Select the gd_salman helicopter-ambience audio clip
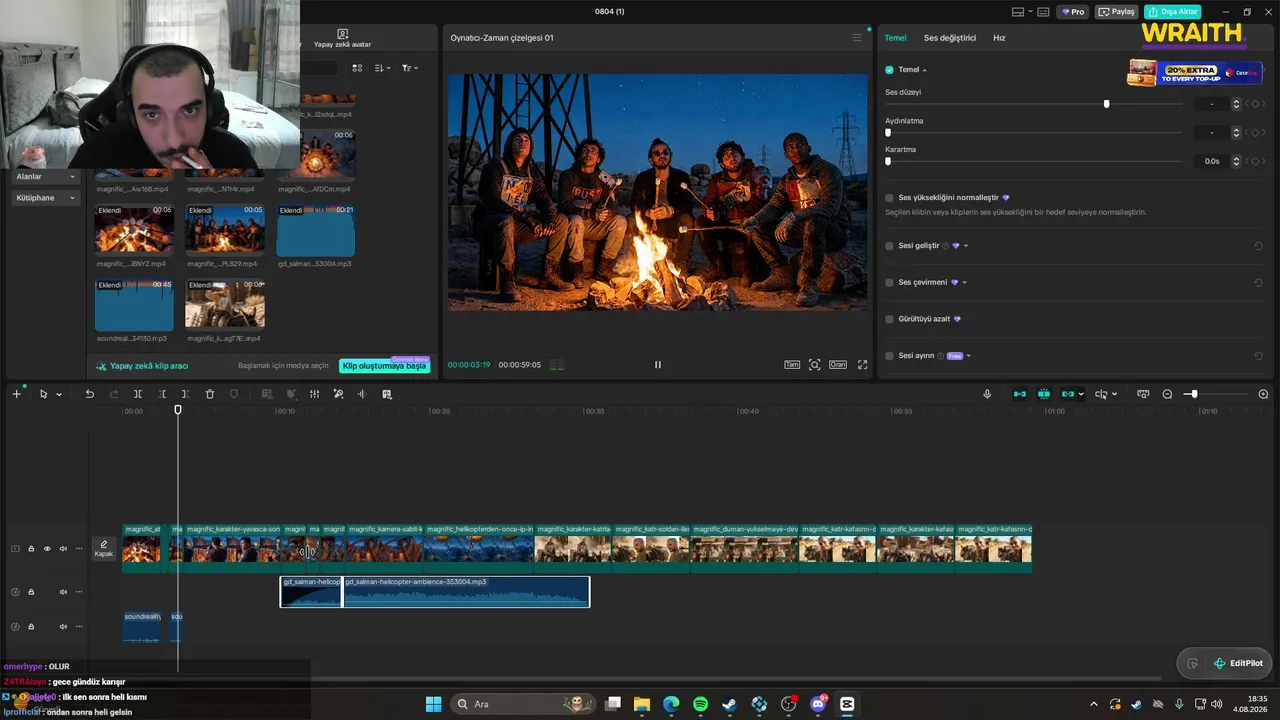The width and height of the screenshot is (1280, 720). point(466,591)
